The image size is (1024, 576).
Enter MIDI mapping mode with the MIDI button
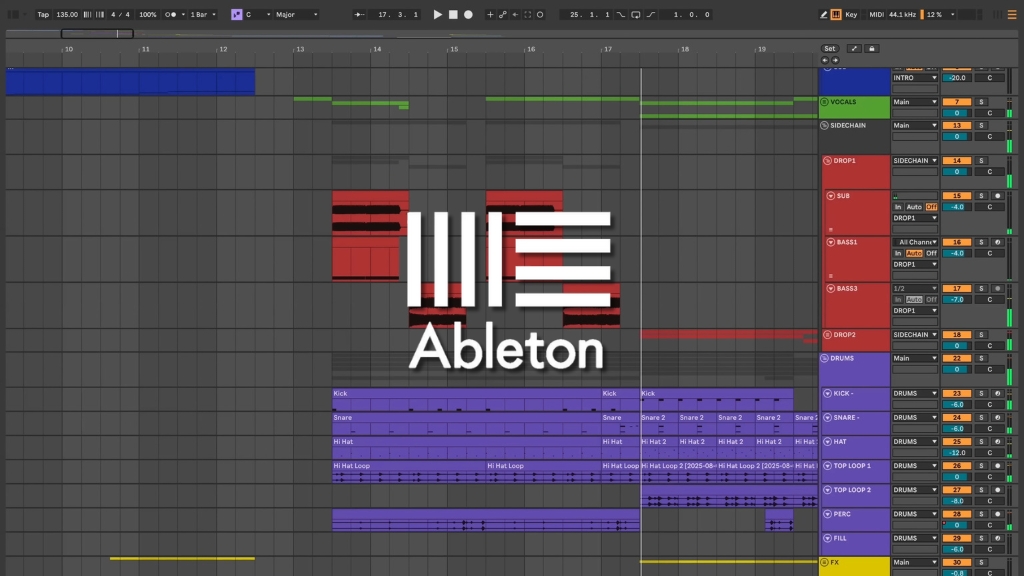[x=876, y=14]
